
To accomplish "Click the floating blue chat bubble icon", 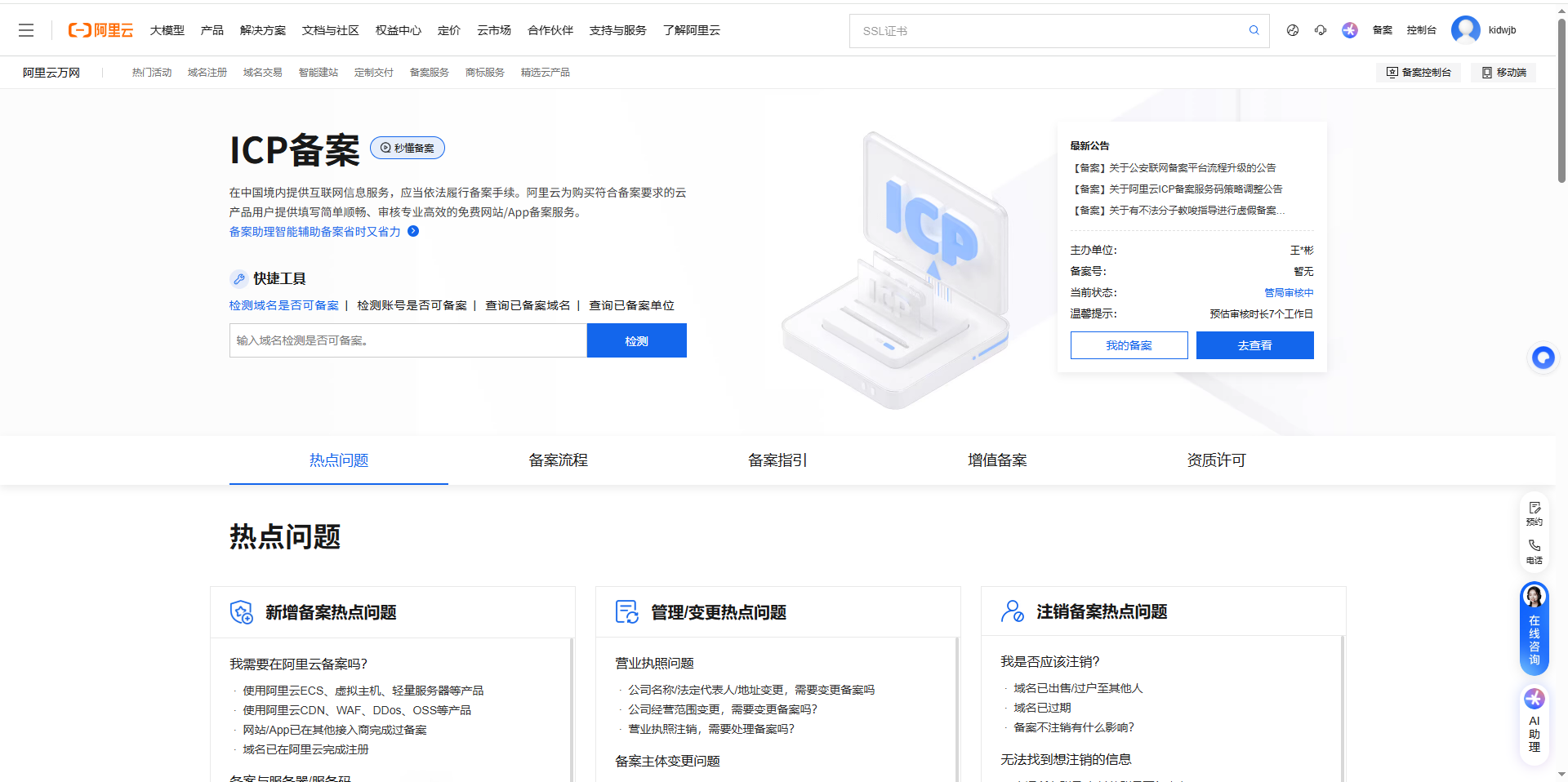I will [x=1543, y=358].
